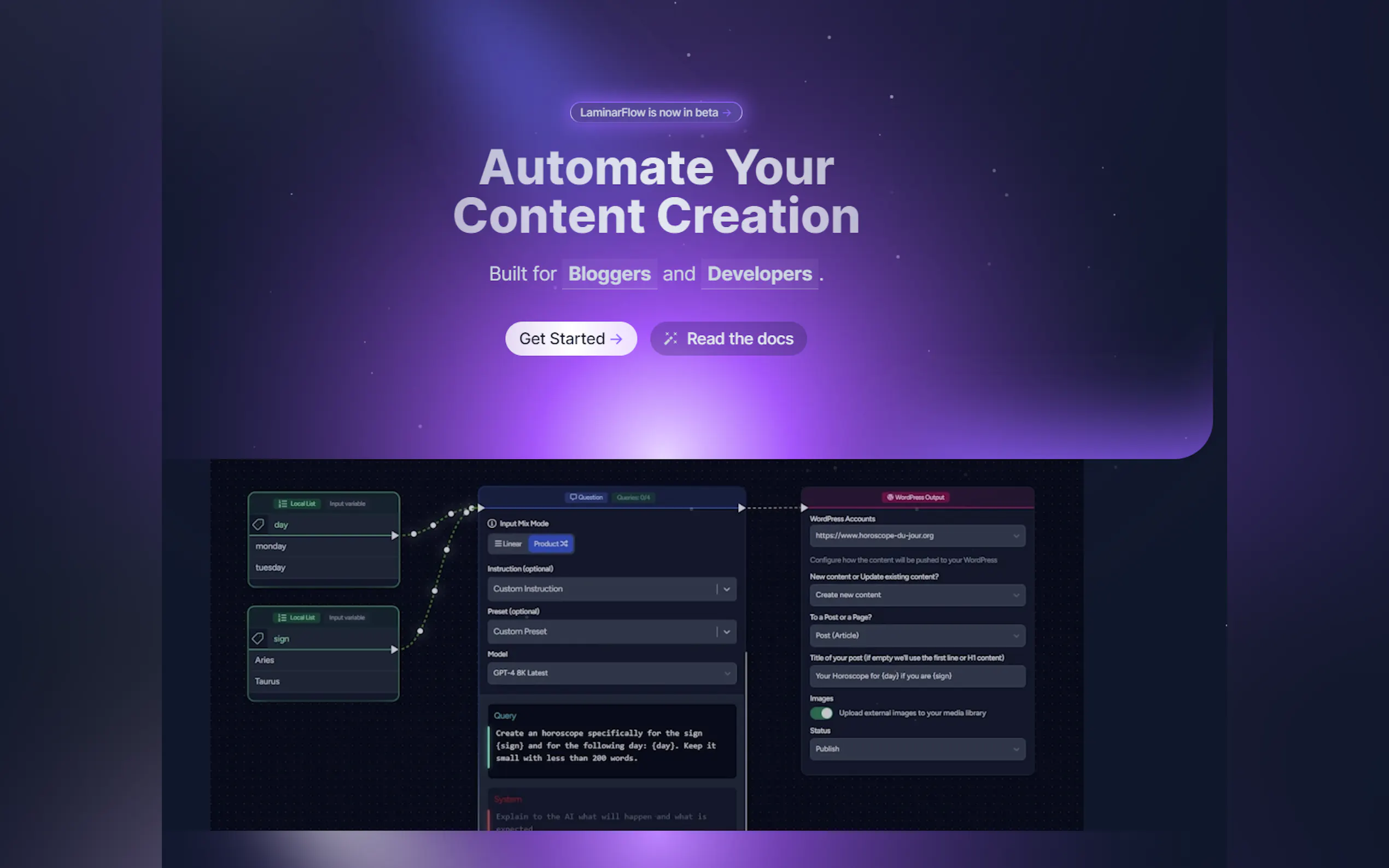Click the Question node tab label
The height and width of the screenshot is (868, 1389).
tap(586, 497)
